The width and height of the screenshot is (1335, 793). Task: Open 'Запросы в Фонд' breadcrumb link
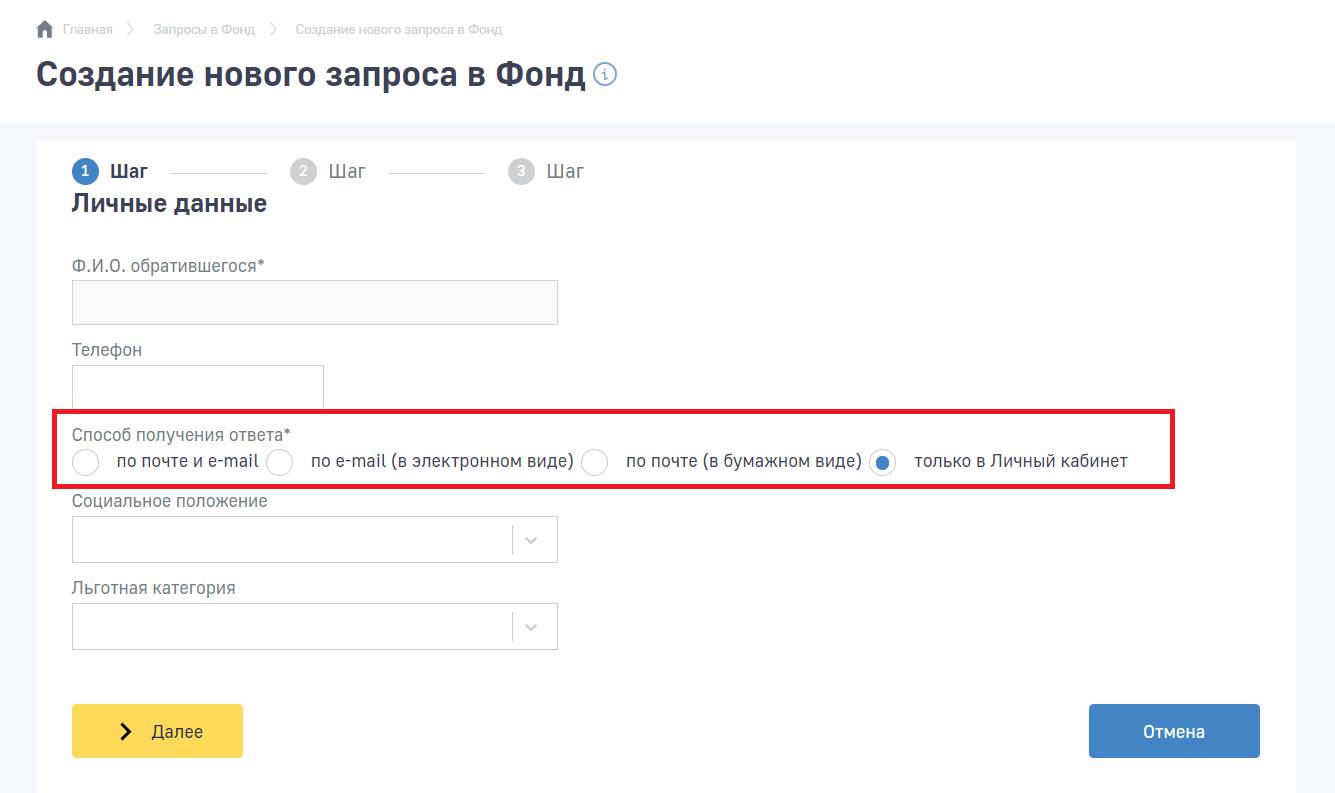coord(204,30)
